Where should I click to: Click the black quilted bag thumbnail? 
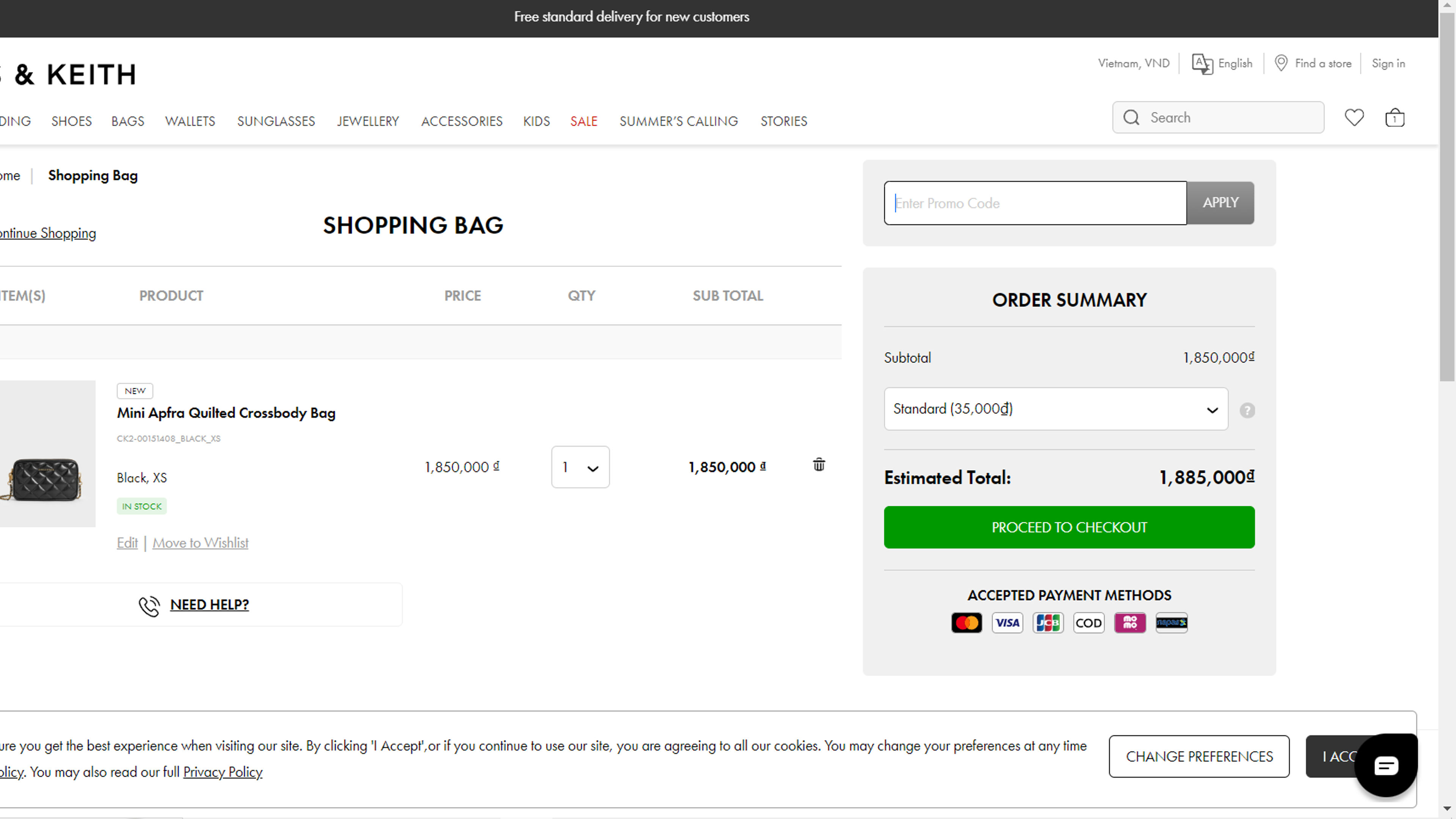[x=47, y=453]
